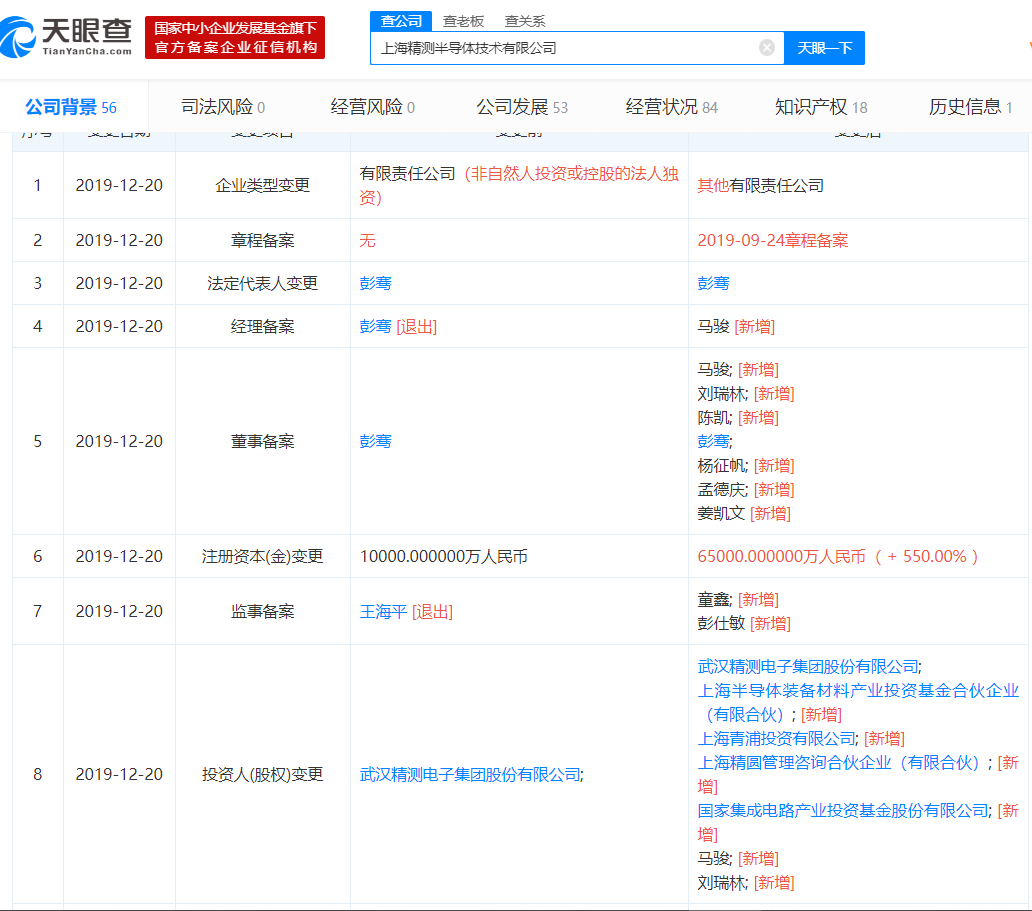Switch to the 查老板 search tab
The image size is (1032, 911).
coord(463,21)
